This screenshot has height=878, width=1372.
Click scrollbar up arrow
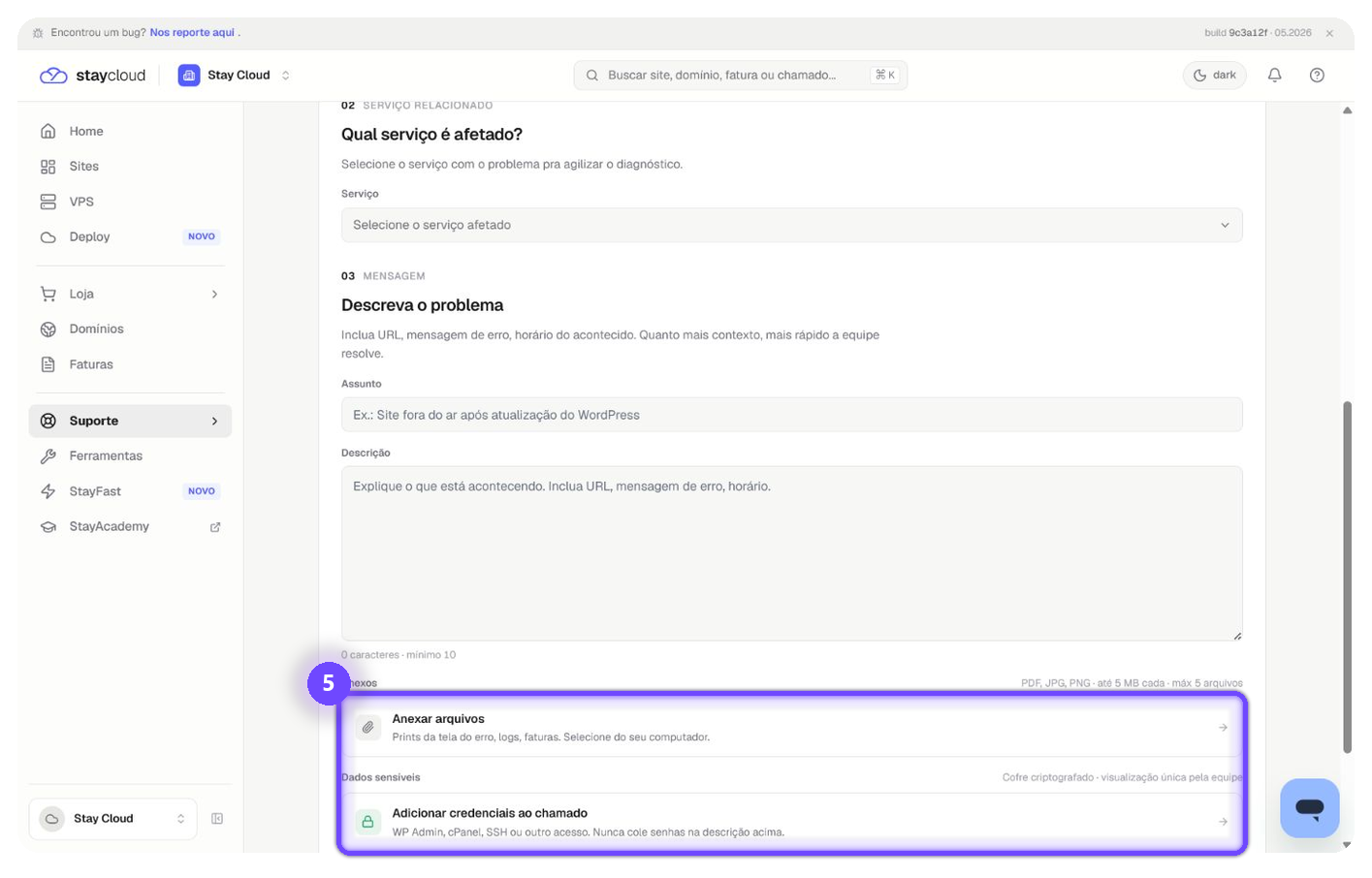[1347, 110]
